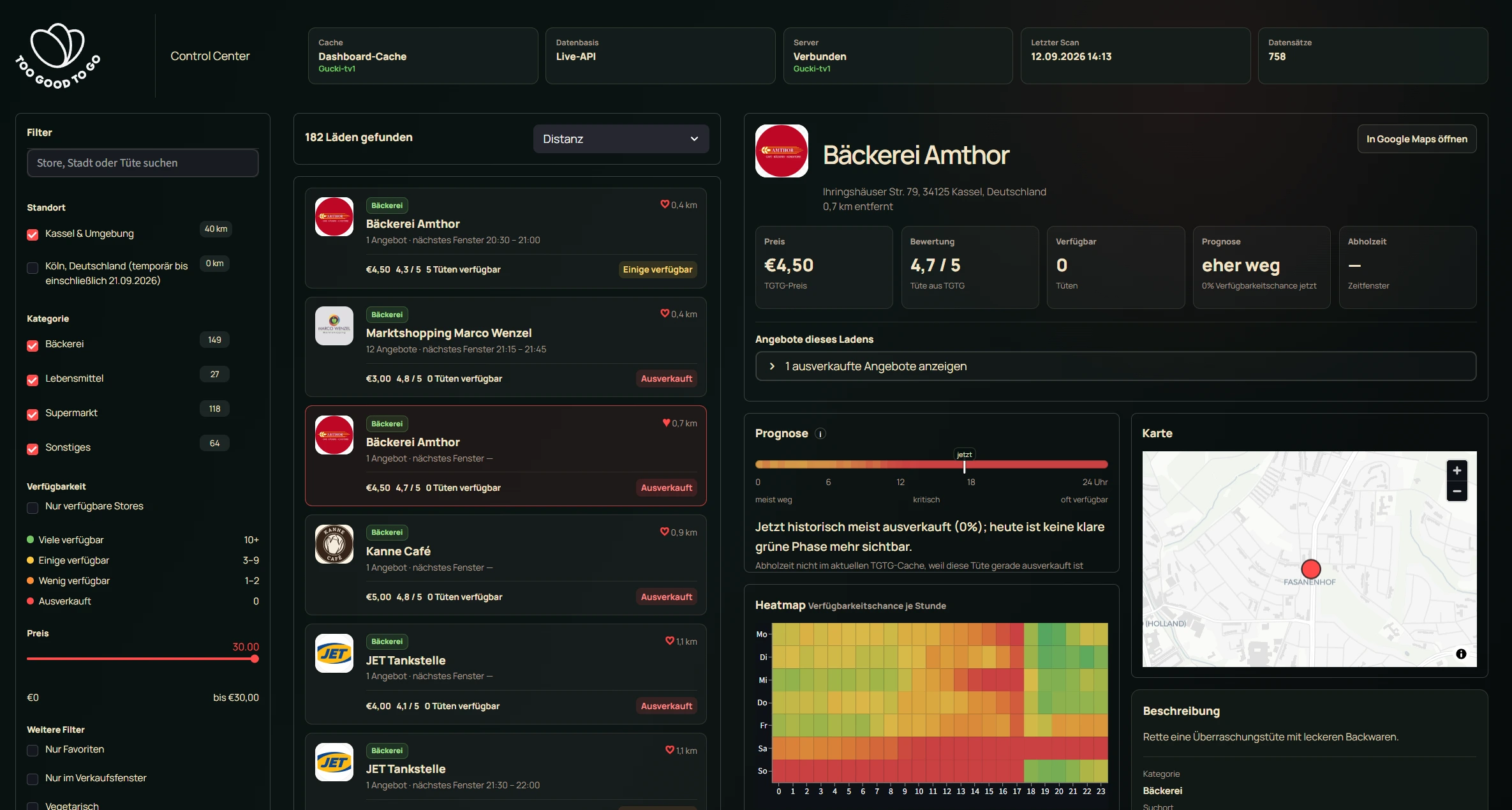
Task: Click the price slider handle at 30.00
Action: pos(255,659)
